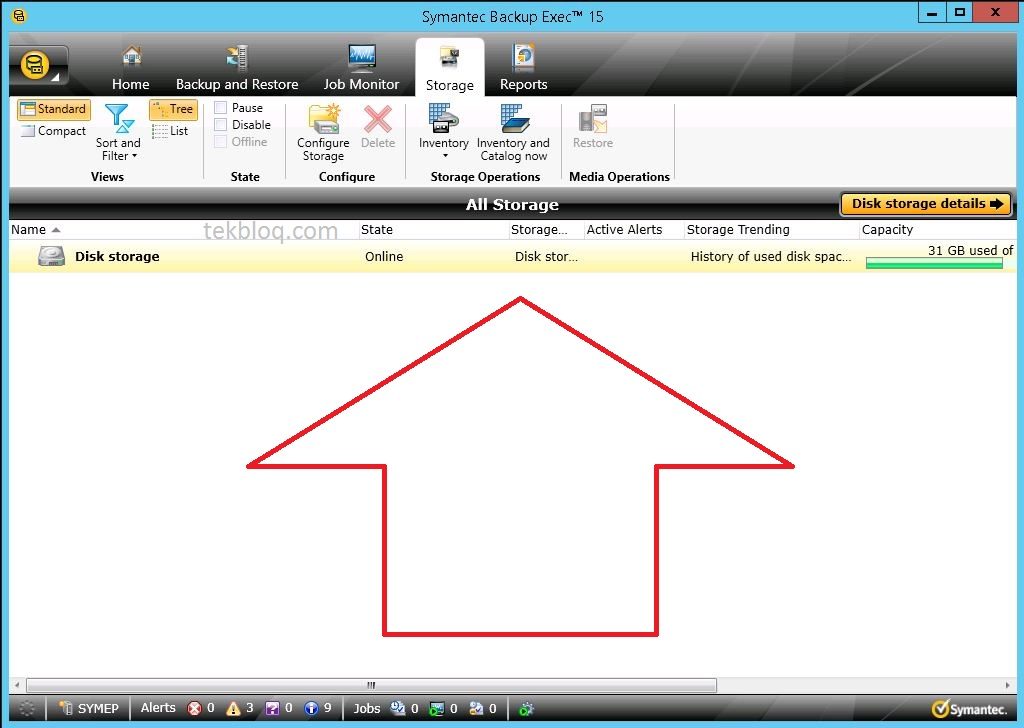This screenshot has height=728, width=1024.
Task: Click the Alerts label in status bar
Action: tap(158, 708)
